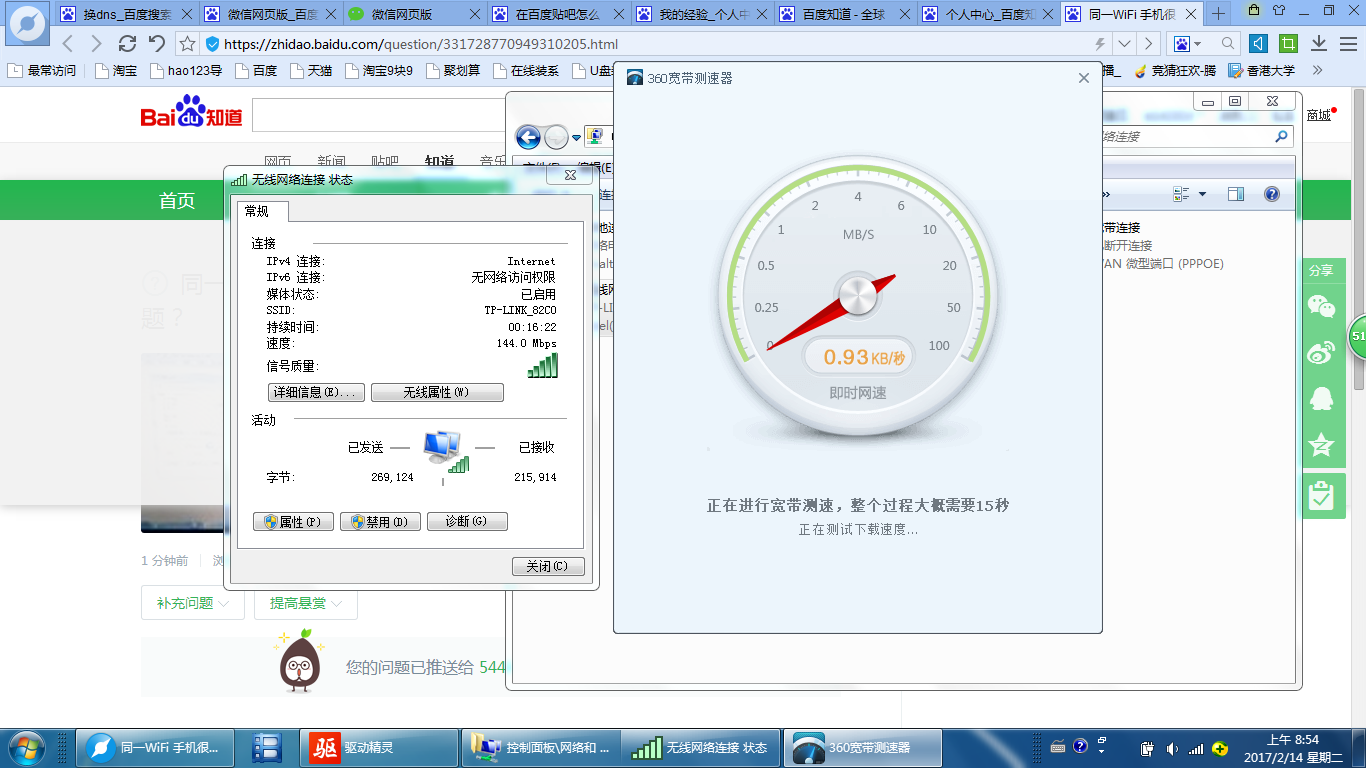Viewport: 1366px width, 768px height.
Task: Reload the page with the refresh icon
Action: tap(127, 44)
